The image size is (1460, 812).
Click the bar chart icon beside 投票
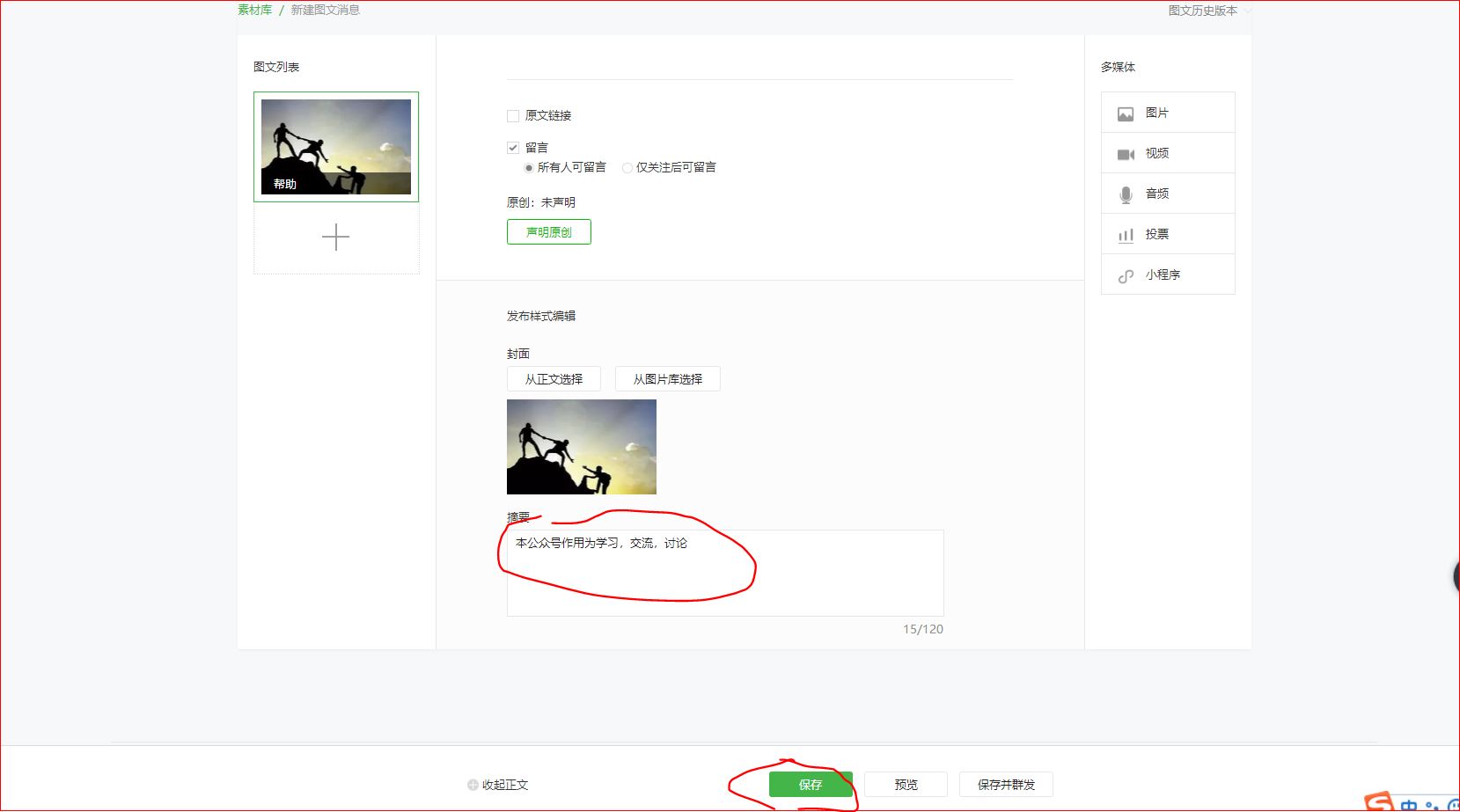(x=1126, y=235)
